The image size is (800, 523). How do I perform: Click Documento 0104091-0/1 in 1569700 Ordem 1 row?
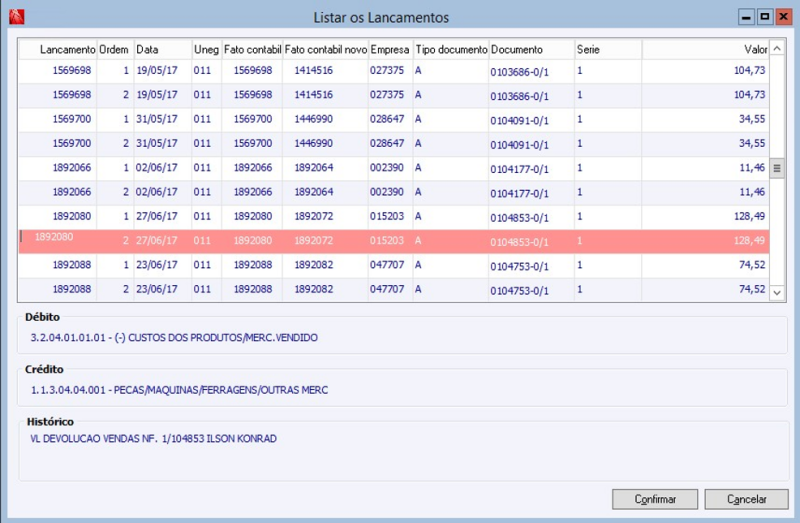point(519,120)
